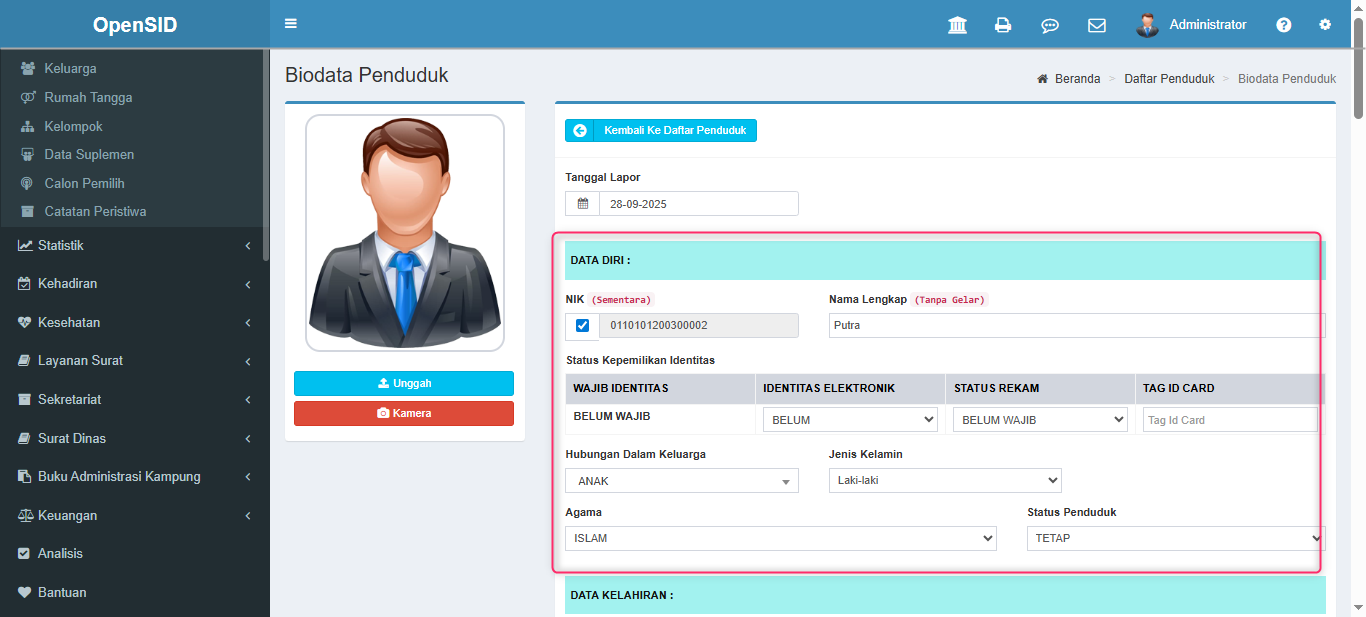The height and width of the screenshot is (617, 1366).
Task: Open the village info building icon
Action: [x=957, y=25]
